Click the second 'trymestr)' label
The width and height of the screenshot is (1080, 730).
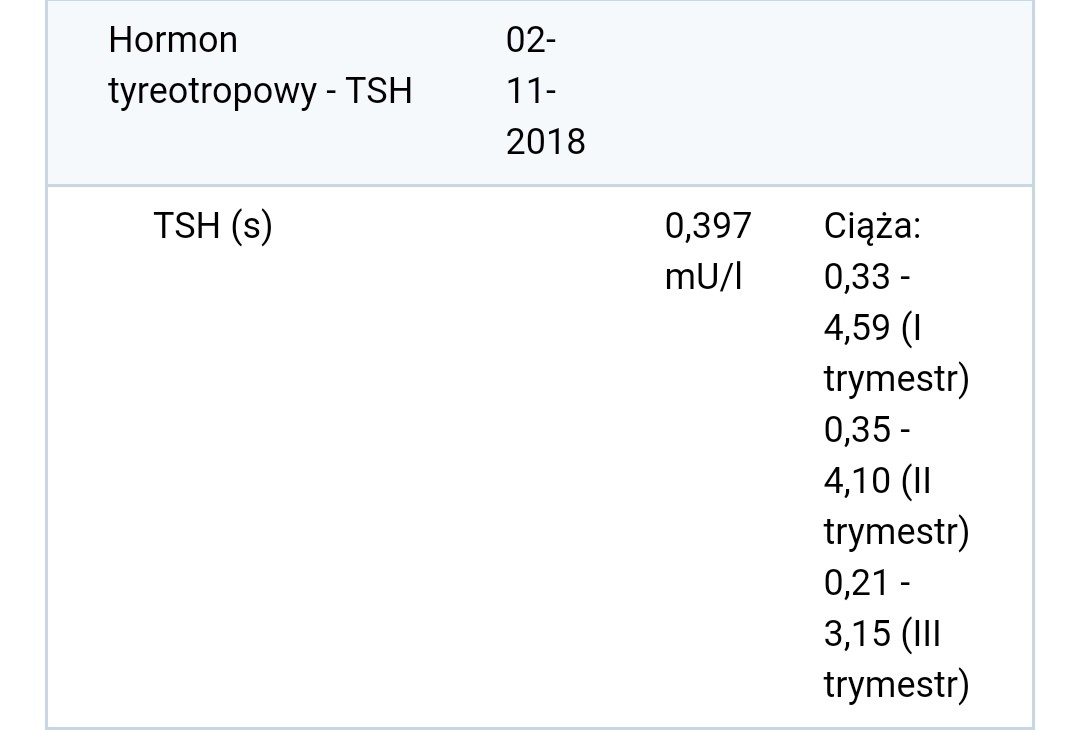click(x=897, y=532)
